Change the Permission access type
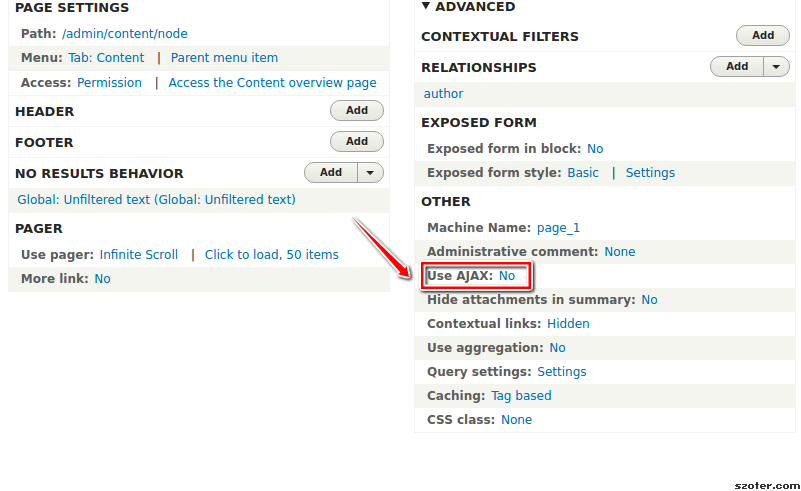This screenshot has width=801, height=491. click(109, 83)
